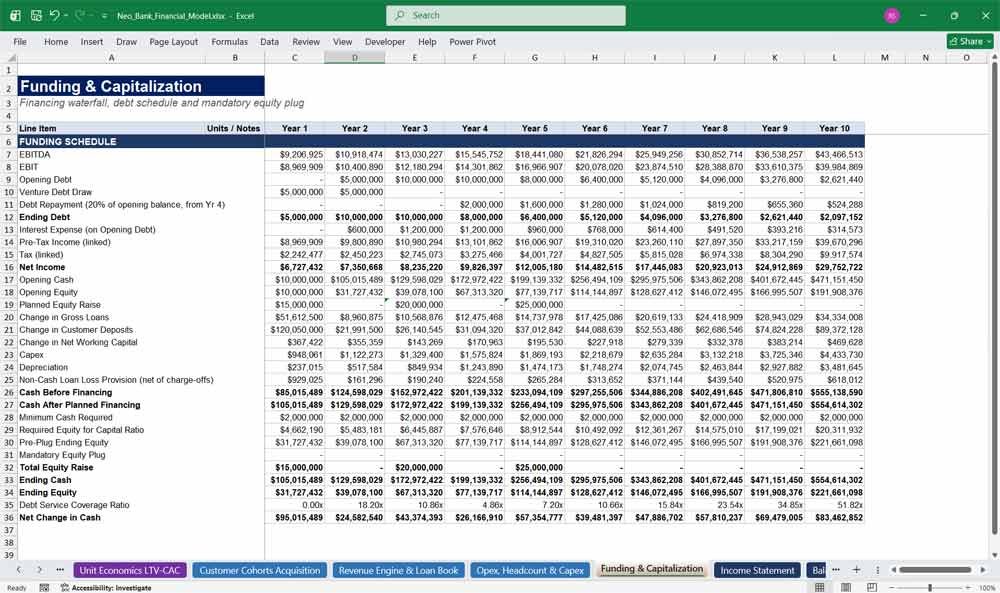Select the Debt Service Coverage Ratio label
Viewport: 1000px width, 593px height.
111,505
